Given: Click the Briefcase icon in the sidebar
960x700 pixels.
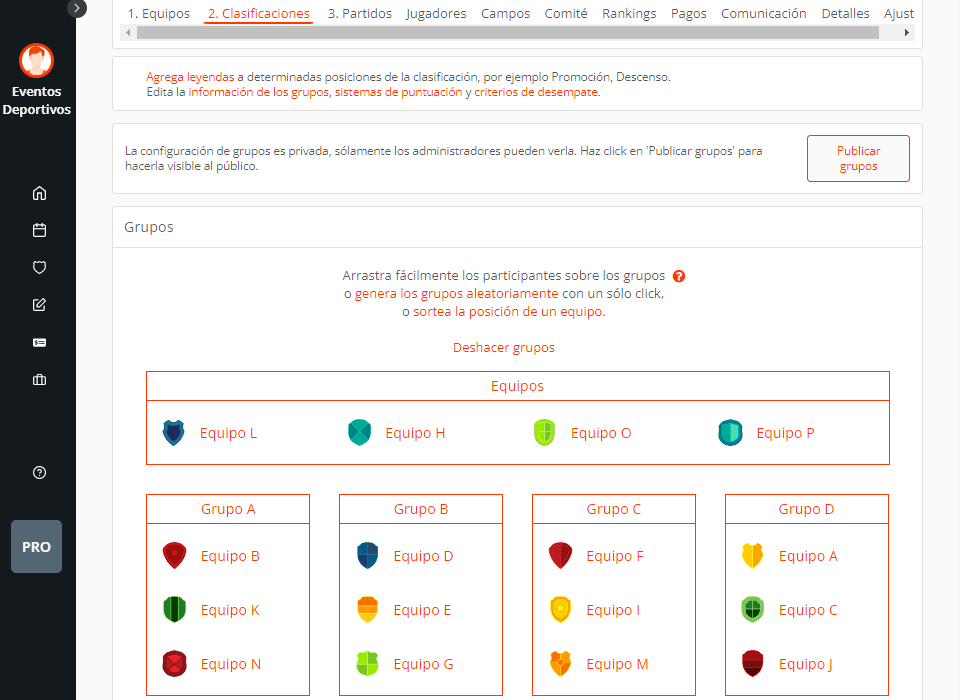Looking at the screenshot, I should (39, 379).
